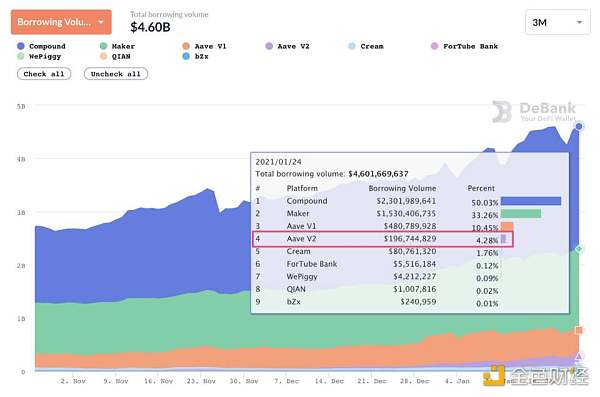Open the Borrowing Volume dropdown
The height and width of the screenshot is (397, 600).
61,22
